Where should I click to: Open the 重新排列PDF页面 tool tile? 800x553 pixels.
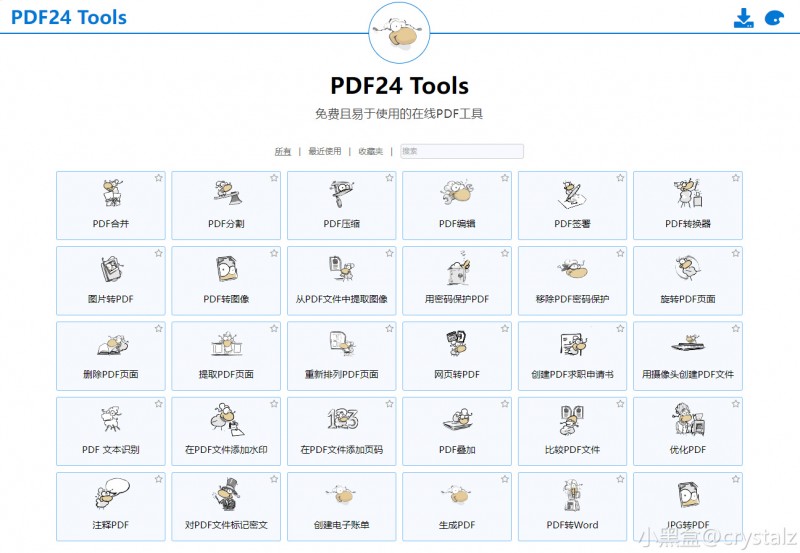point(341,356)
